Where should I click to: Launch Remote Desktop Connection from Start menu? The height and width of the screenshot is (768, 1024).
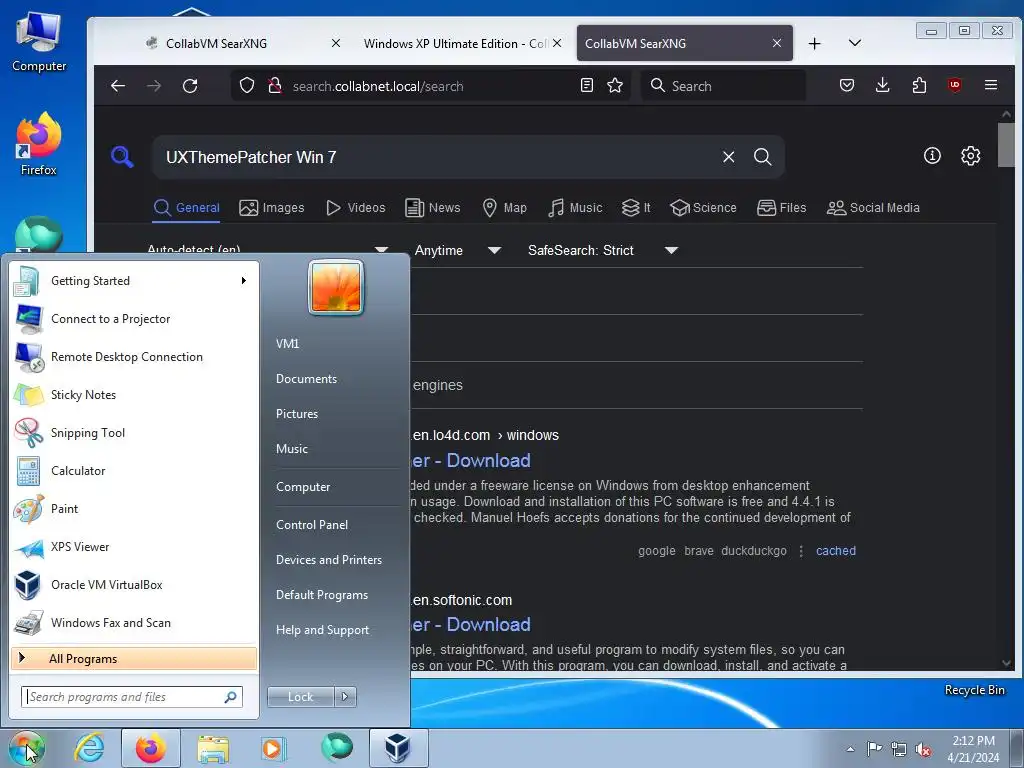coord(135,357)
